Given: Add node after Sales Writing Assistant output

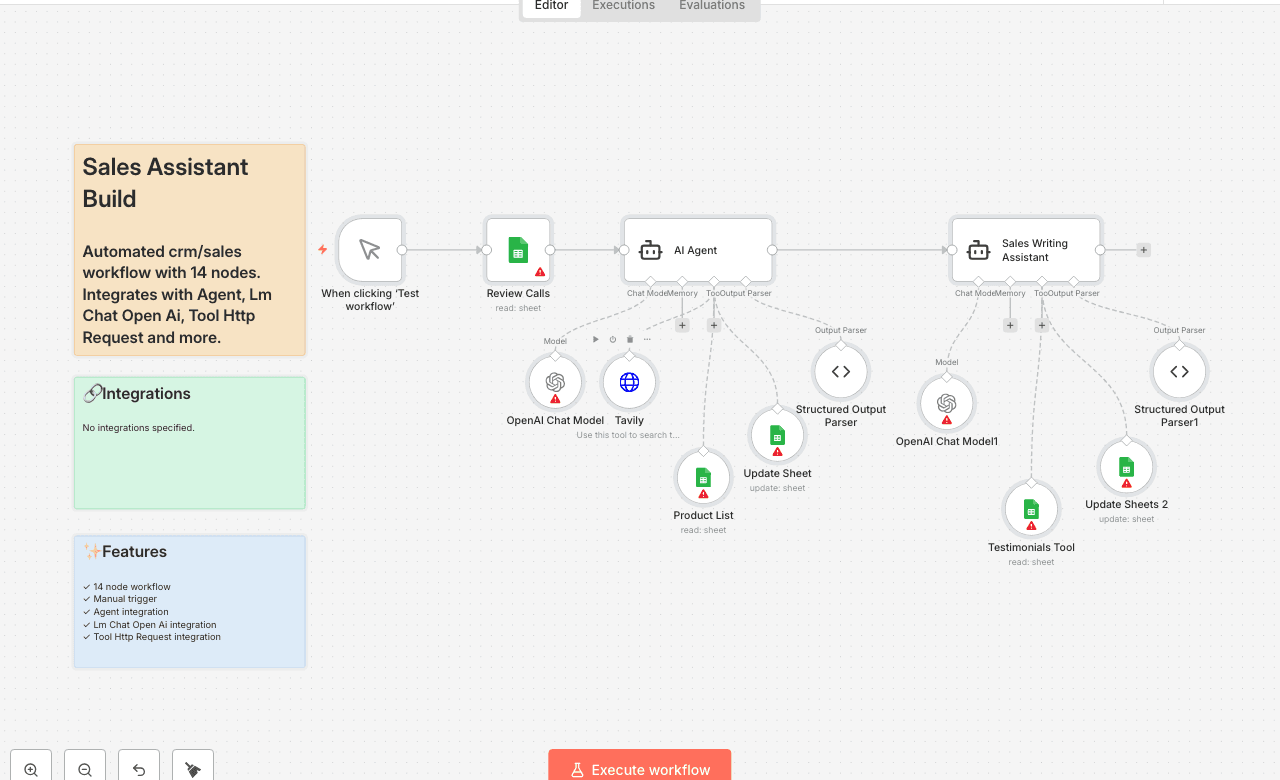Looking at the screenshot, I should pos(1143,250).
